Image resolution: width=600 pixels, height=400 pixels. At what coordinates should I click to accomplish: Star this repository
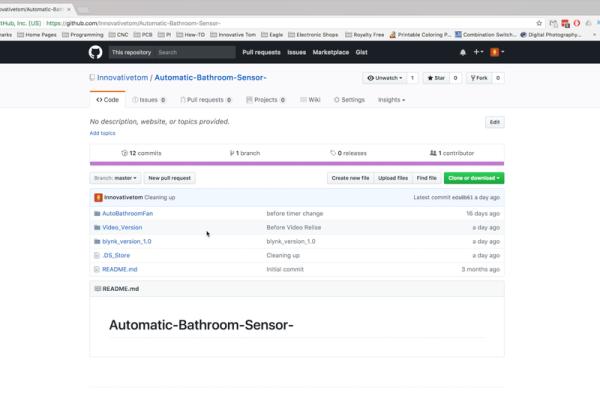pos(436,78)
